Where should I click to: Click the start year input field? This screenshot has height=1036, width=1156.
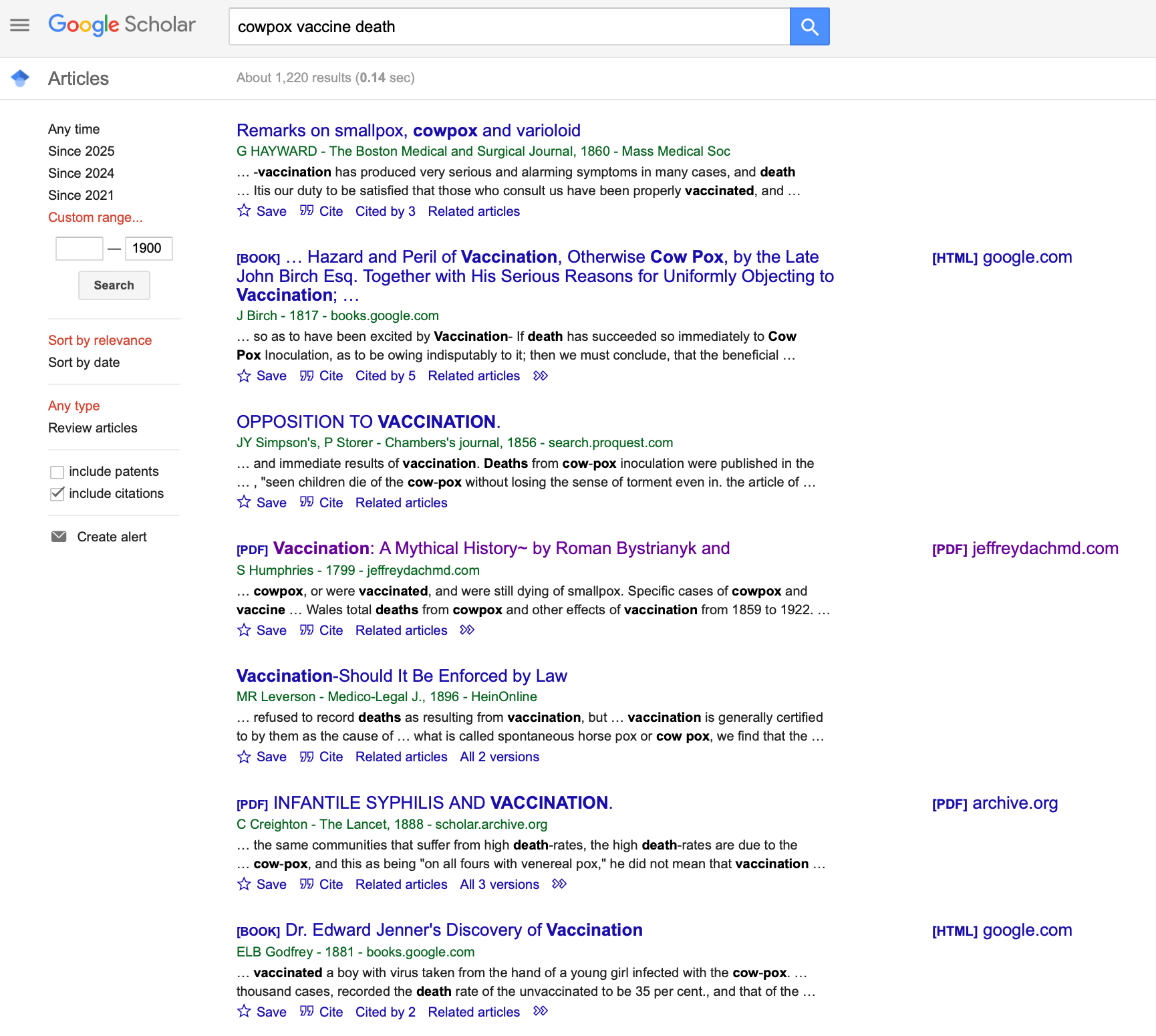click(80, 249)
